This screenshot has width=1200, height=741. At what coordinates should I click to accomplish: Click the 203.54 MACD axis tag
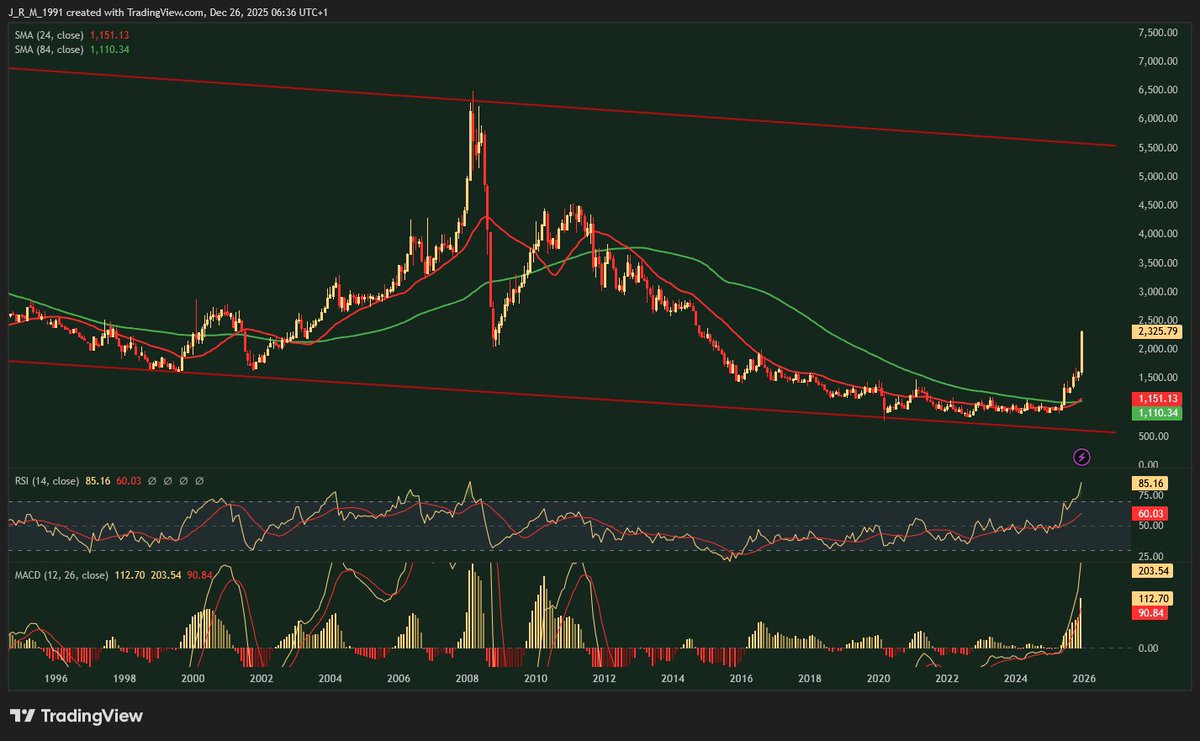point(1152,571)
